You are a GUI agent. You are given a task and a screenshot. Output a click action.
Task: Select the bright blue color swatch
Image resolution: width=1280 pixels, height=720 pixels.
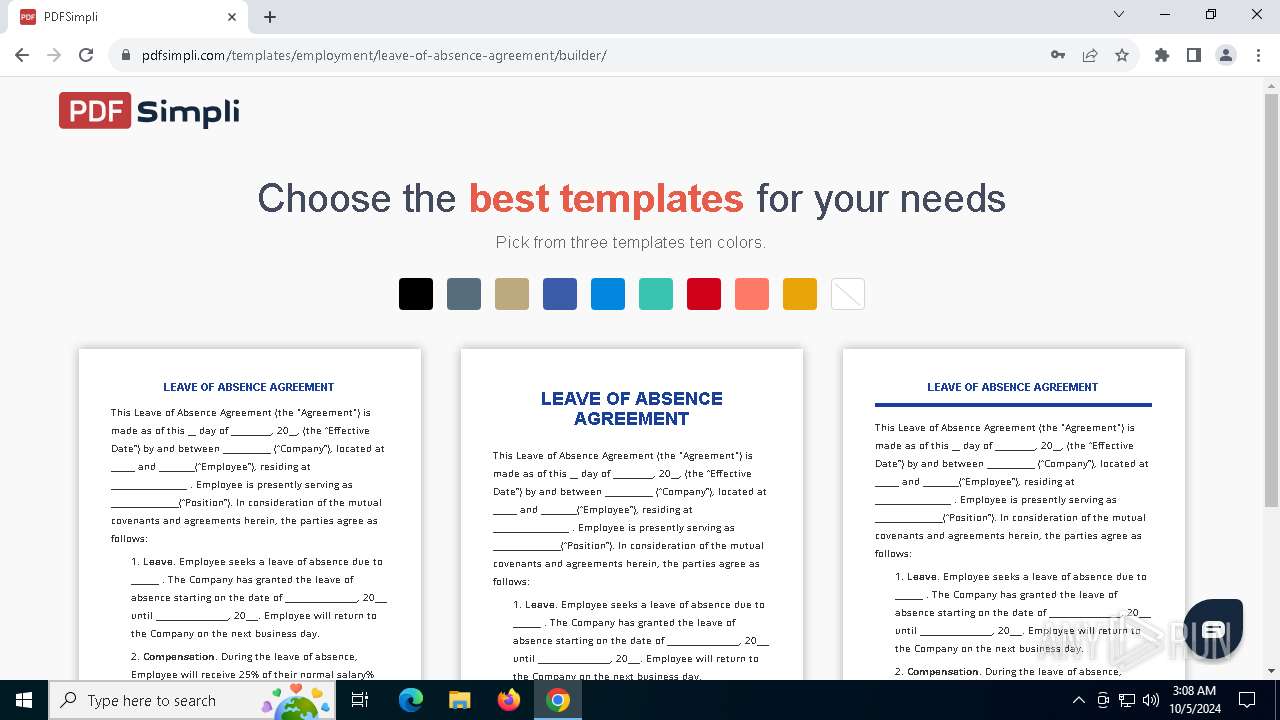[608, 294]
